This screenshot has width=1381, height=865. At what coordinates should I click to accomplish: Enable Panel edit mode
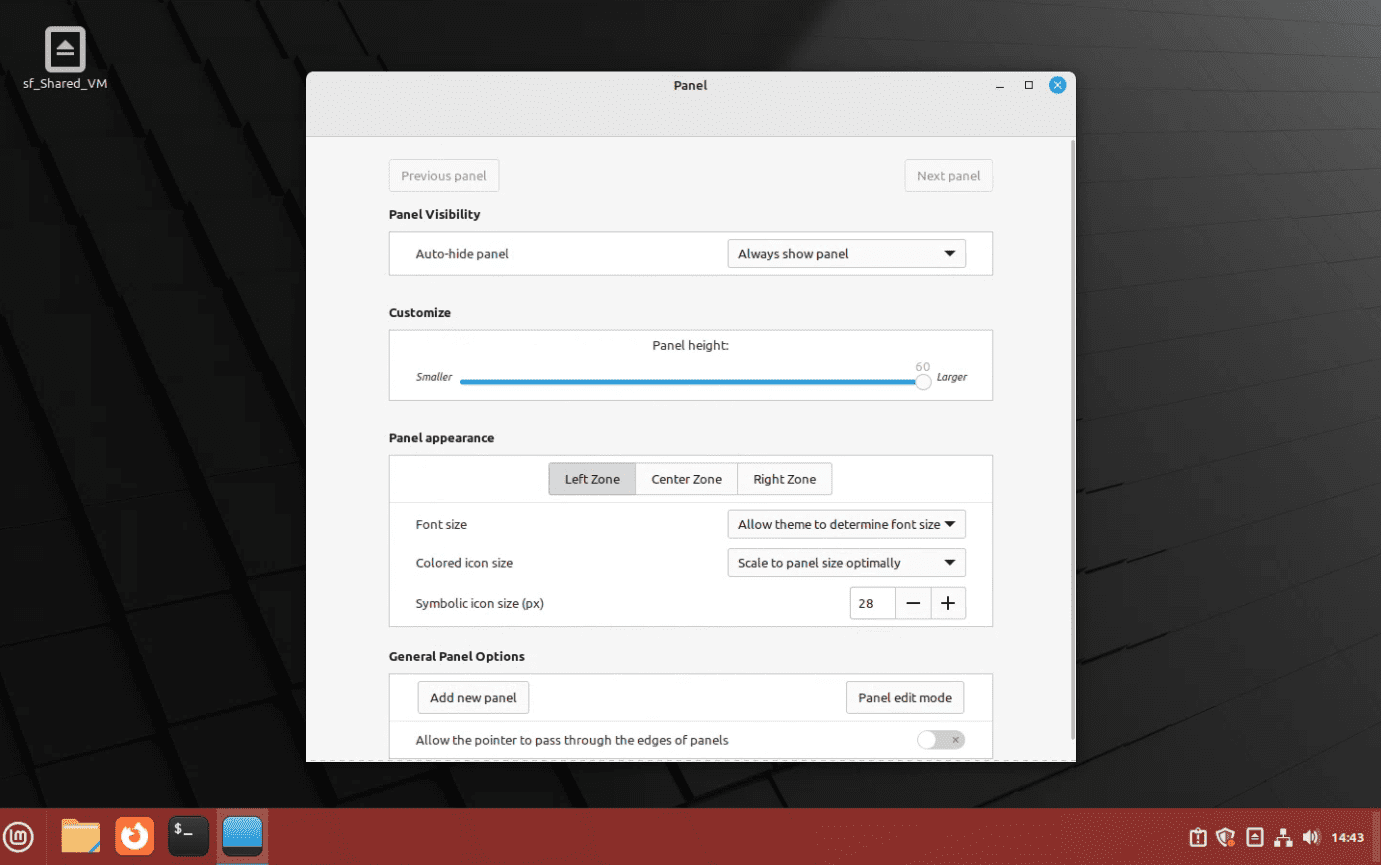coord(904,697)
